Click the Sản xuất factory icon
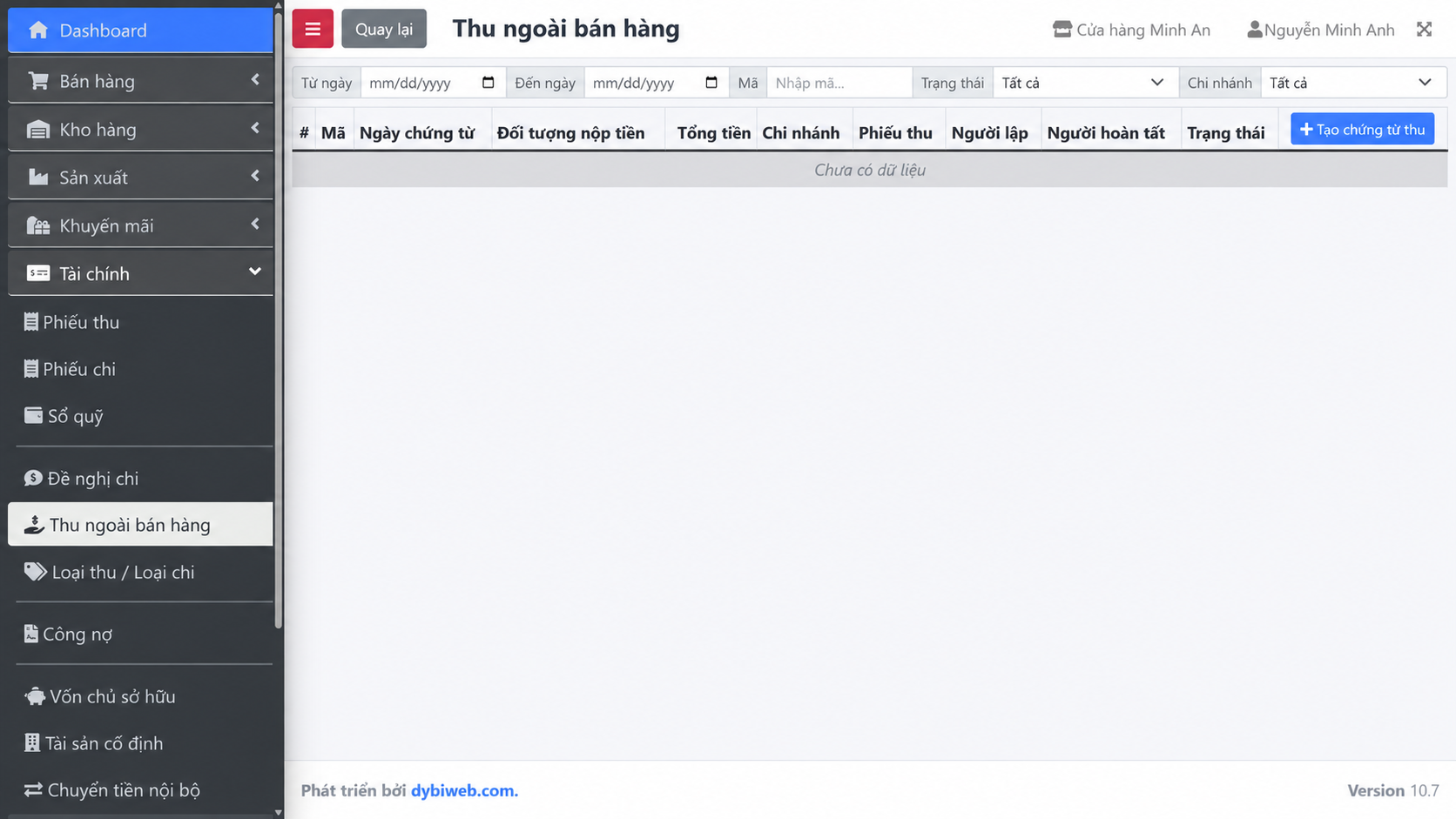 pos(38,178)
